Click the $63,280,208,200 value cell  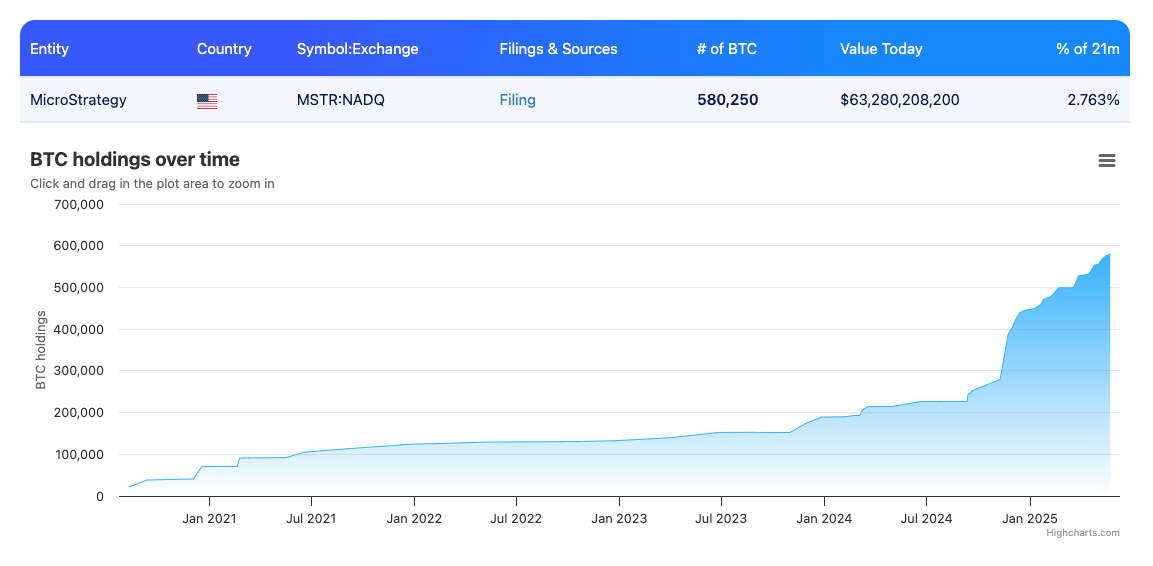pos(899,100)
